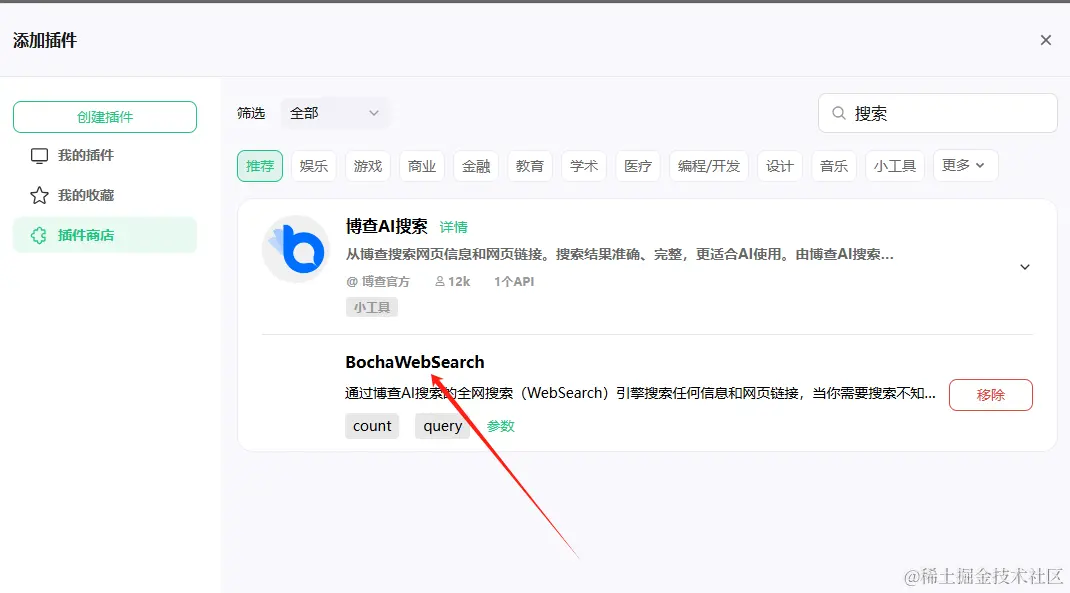Select the 教育 category tab
Screen dimensions: 1070x593
pos(530,166)
